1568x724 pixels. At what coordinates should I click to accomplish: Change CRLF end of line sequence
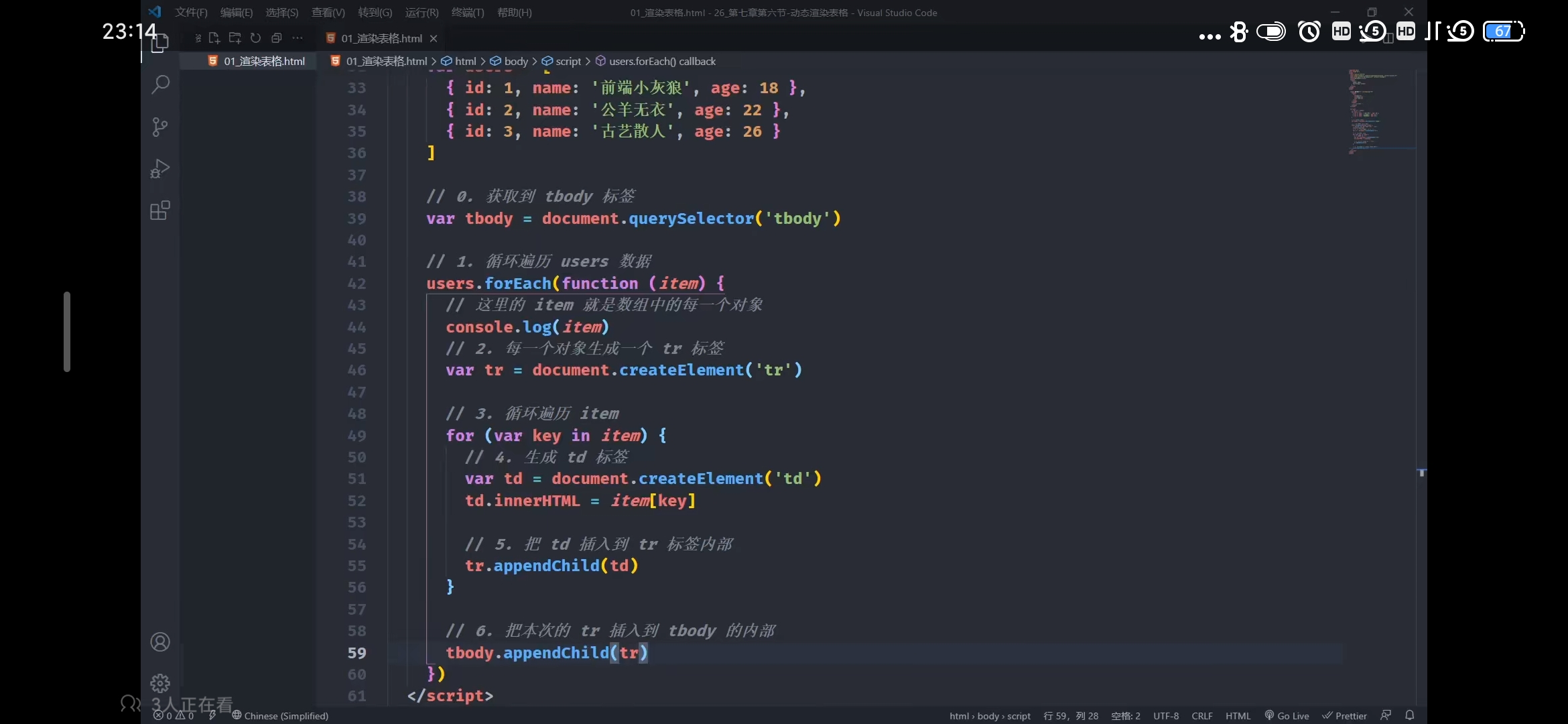1201,715
